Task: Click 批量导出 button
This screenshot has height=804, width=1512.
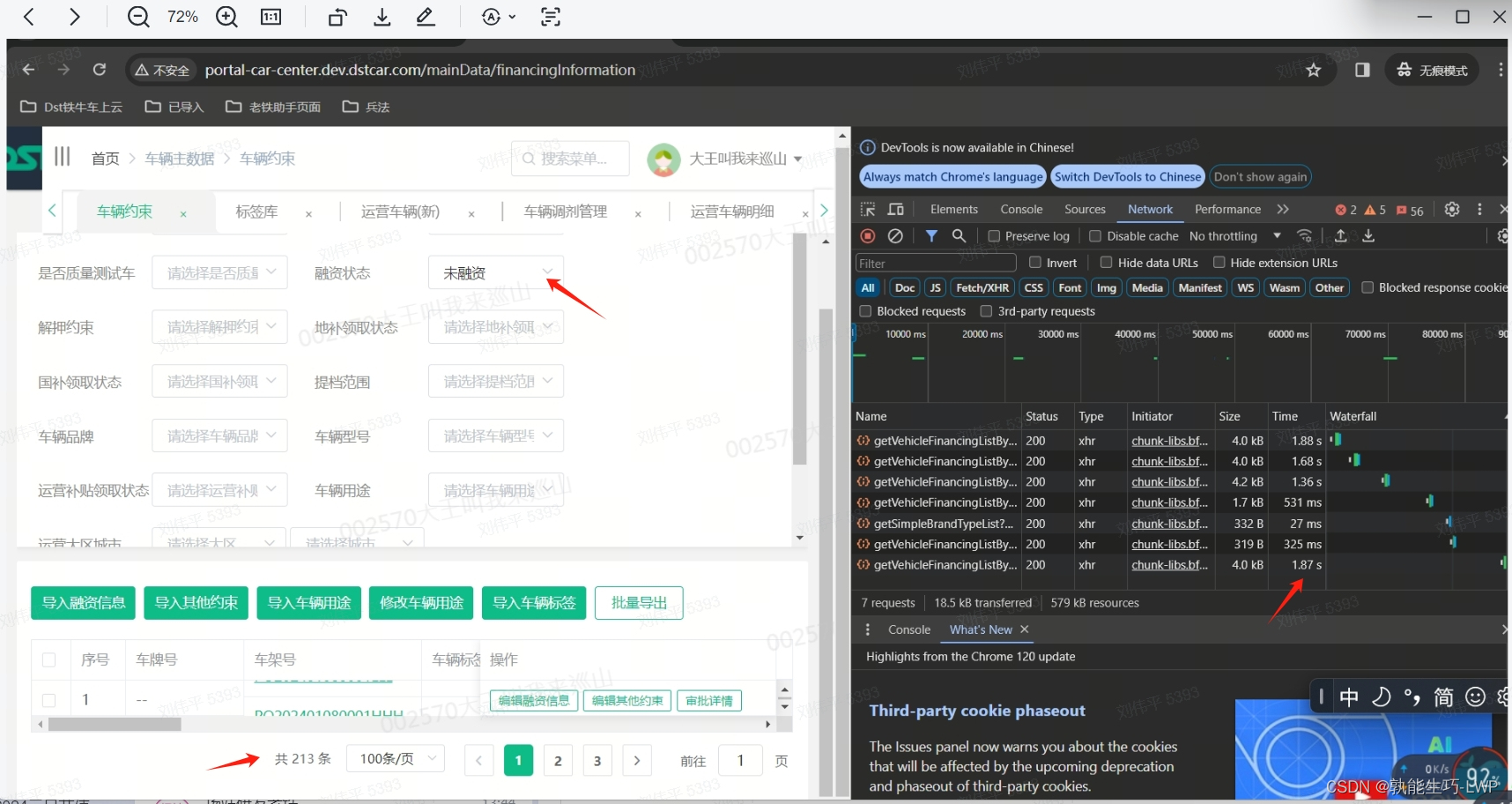Action: coord(639,603)
